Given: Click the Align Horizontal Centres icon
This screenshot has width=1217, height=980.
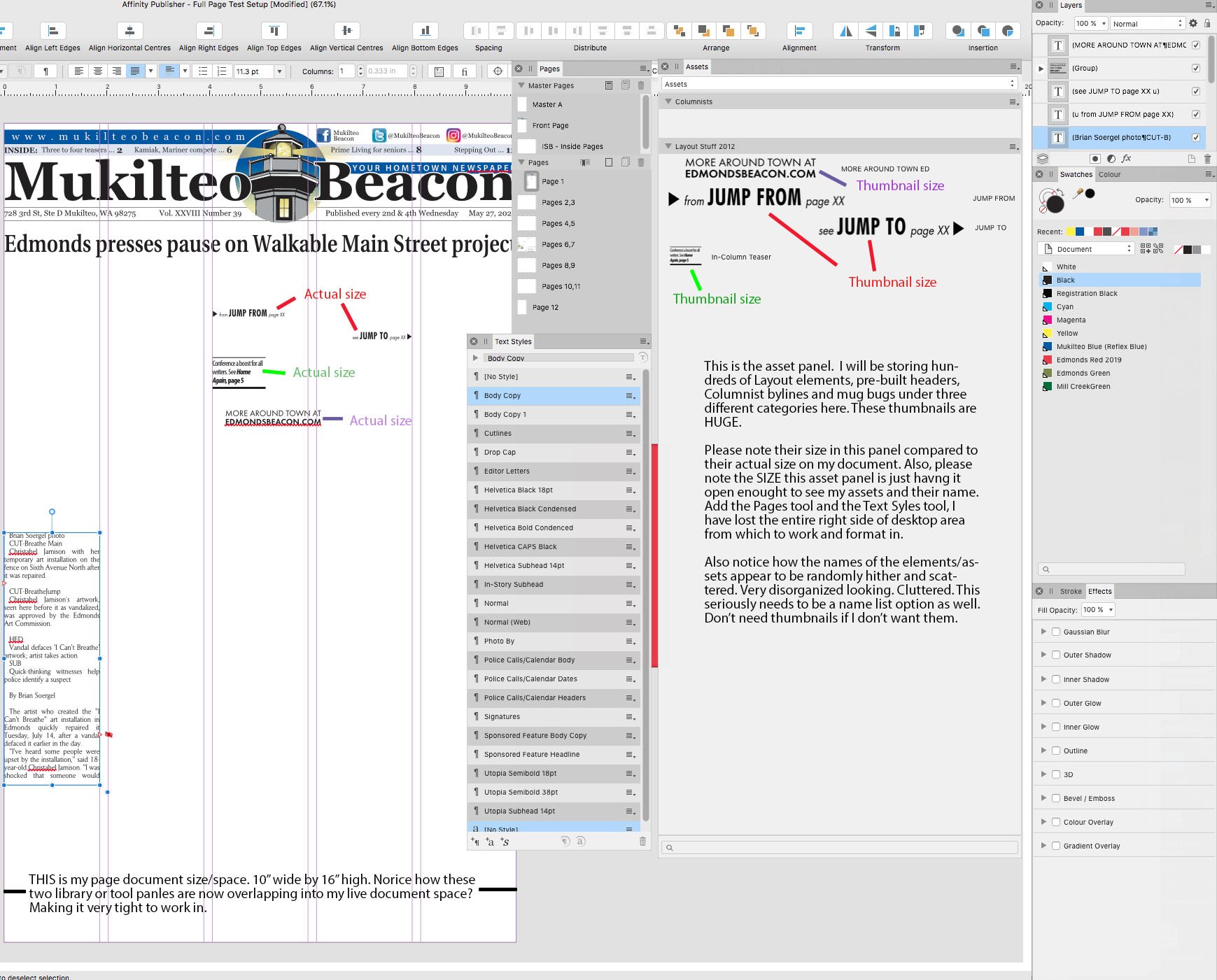Looking at the screenshot, I should 129,31.
